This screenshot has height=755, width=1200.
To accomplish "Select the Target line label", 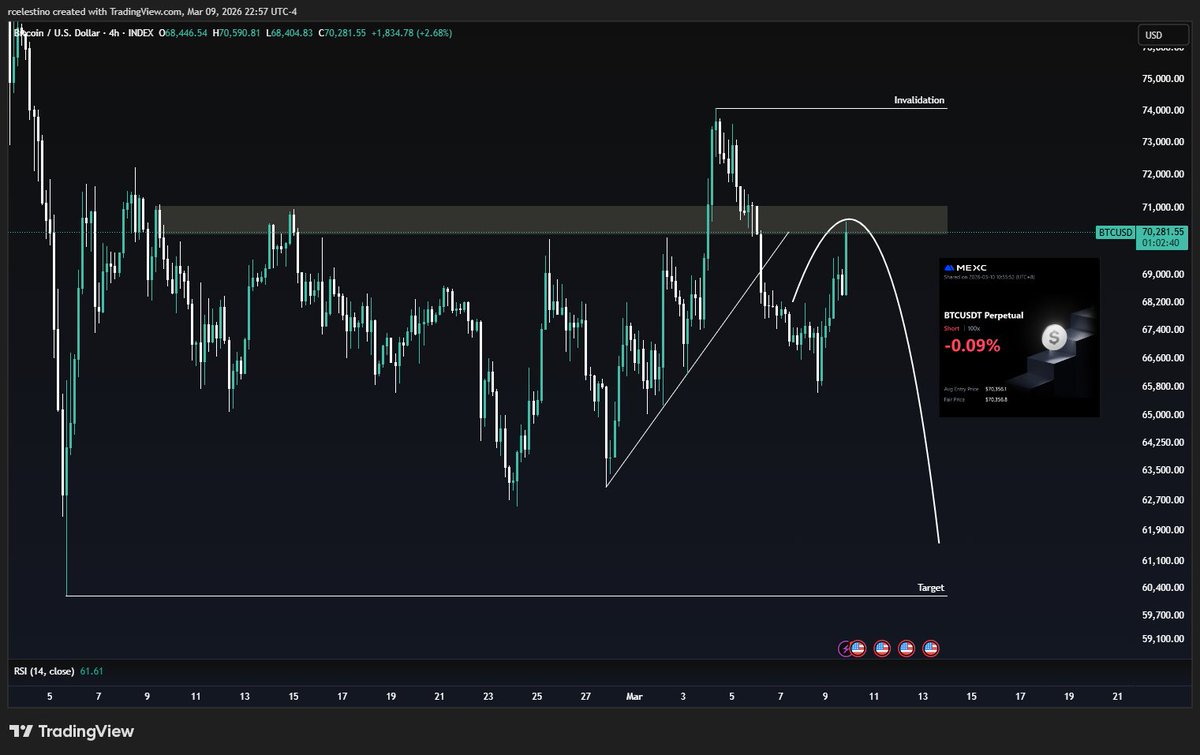I will tap(930, 588).
